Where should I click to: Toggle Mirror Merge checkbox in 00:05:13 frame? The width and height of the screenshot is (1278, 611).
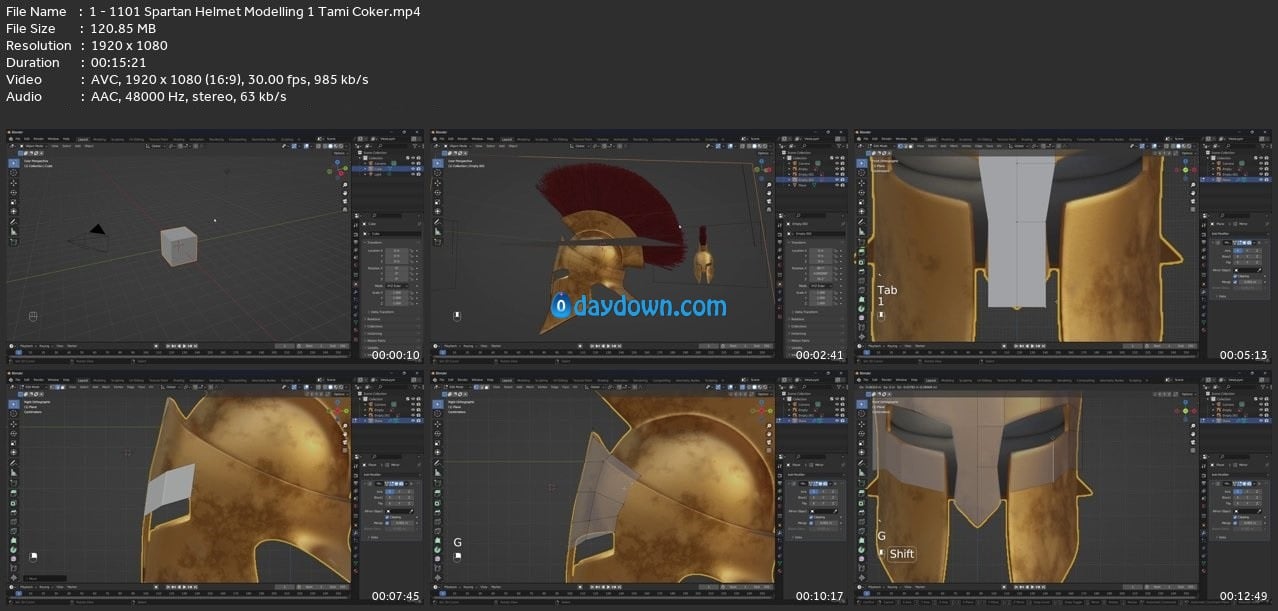pos(1235,282)
